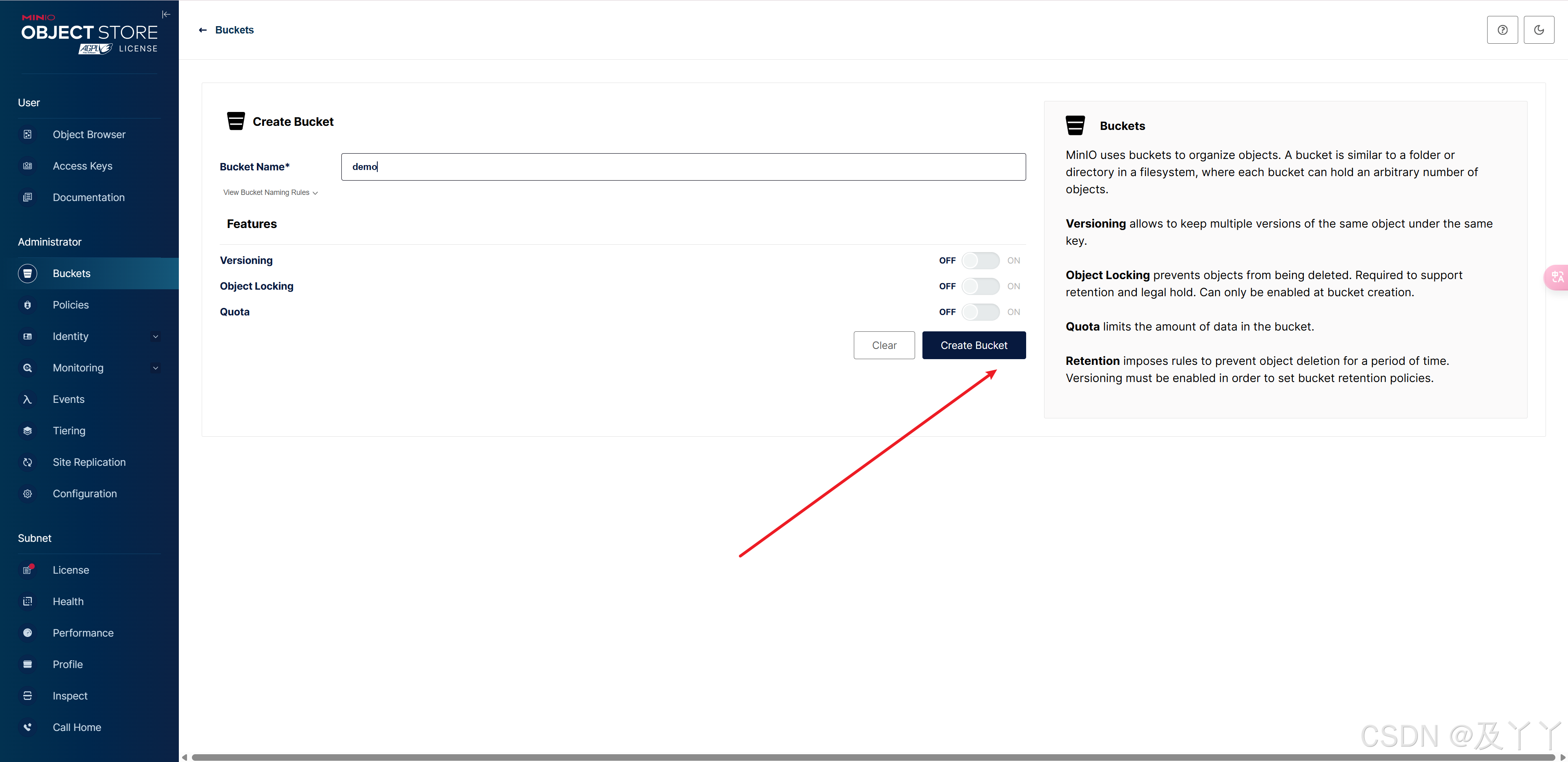Screen dimensions: 1568x762
Task: Clear the bucket creation form
Action: tap(884, 345)
